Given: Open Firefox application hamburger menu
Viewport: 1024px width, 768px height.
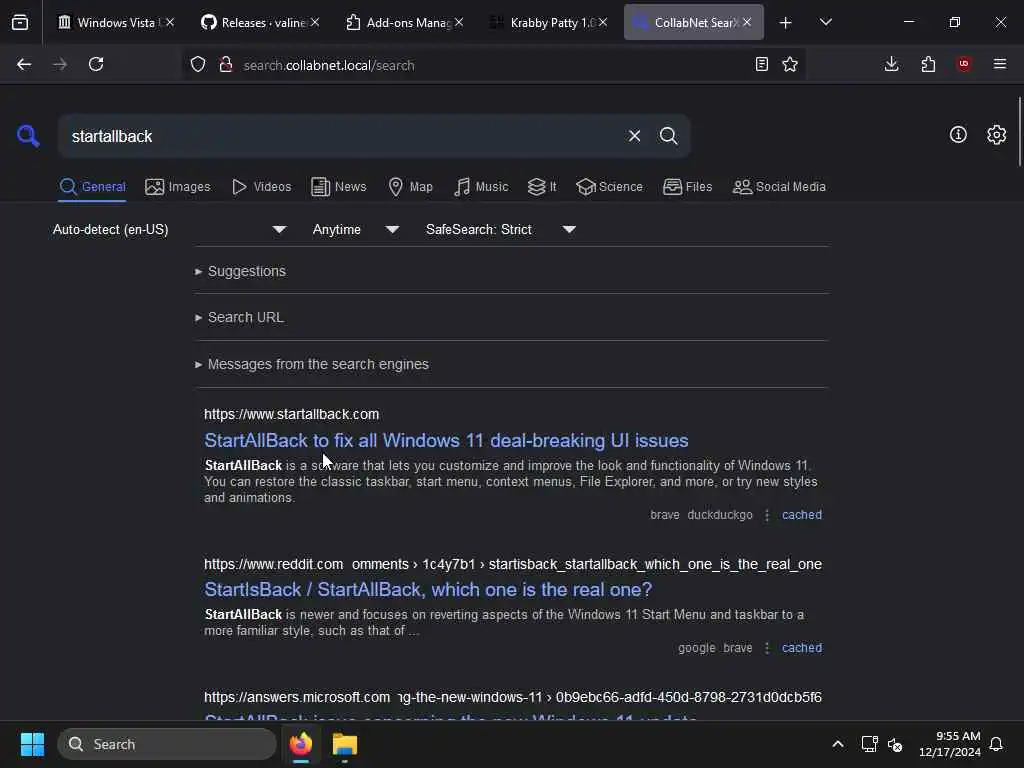Looking at the screenshot, I should (1000, 64).
